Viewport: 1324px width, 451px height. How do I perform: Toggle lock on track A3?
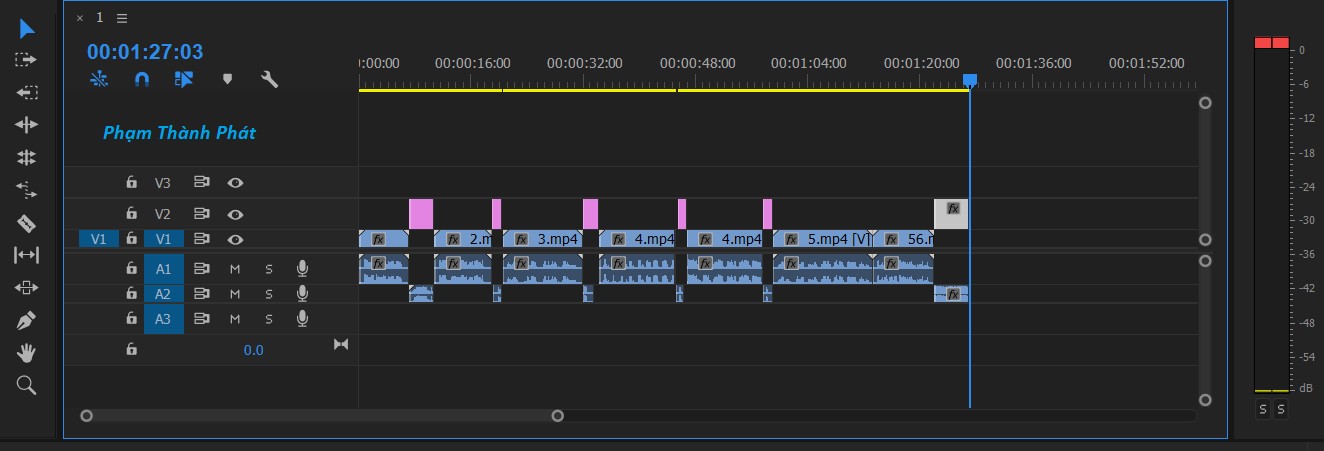(x=131, y=318)
